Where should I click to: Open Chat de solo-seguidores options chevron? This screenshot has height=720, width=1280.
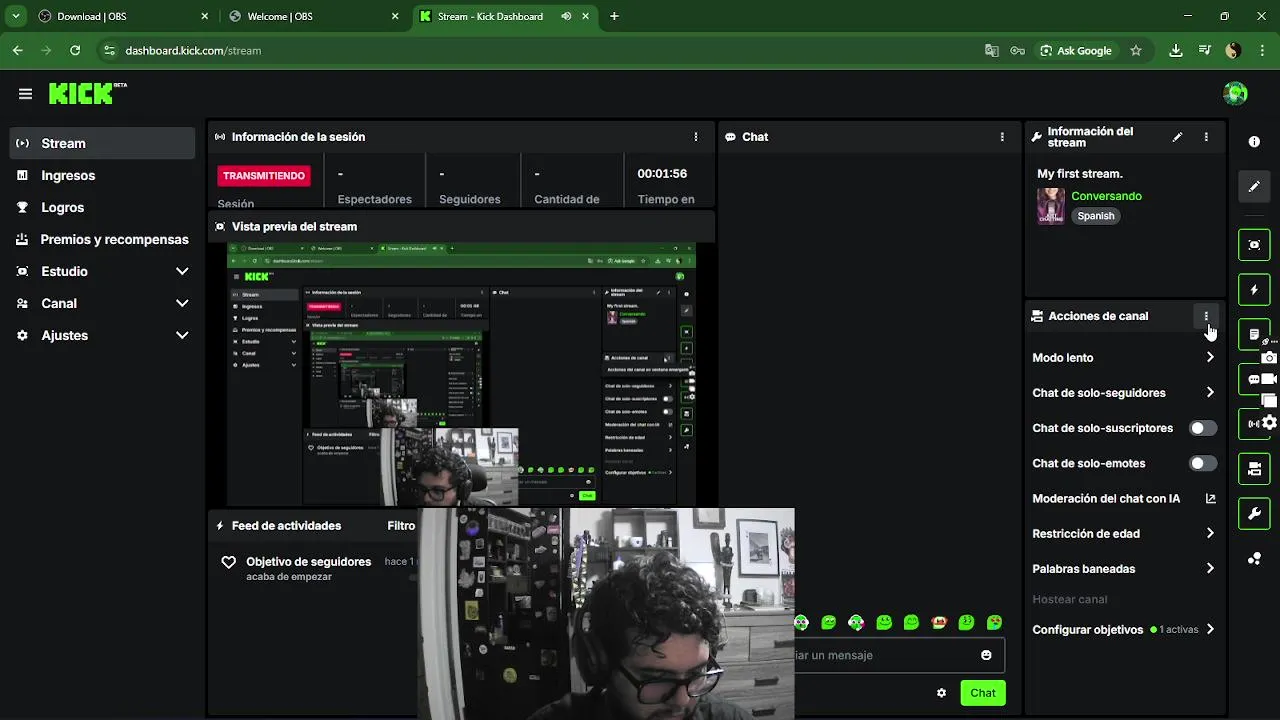tap(1210, 392)
